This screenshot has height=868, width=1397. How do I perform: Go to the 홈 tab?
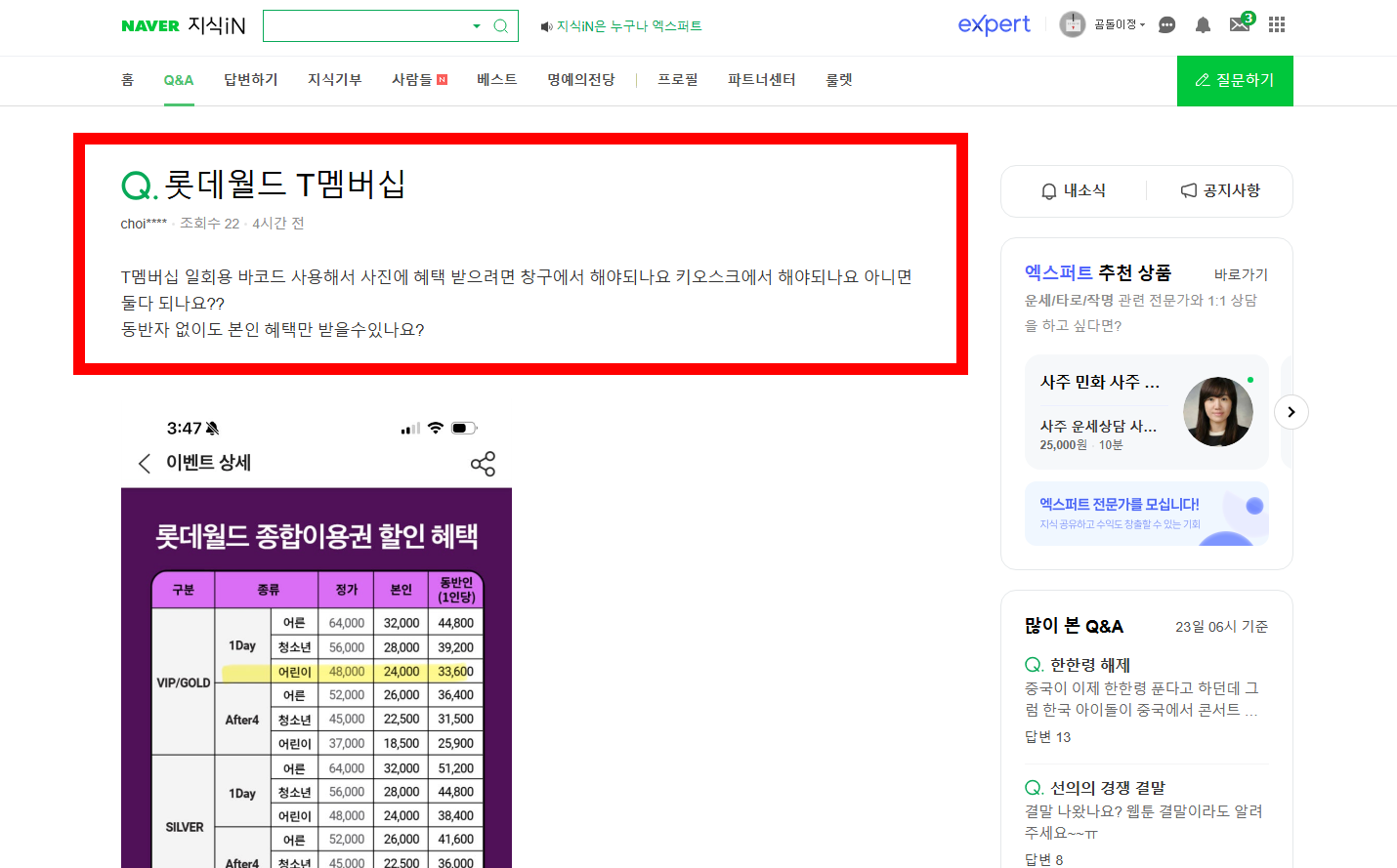[127, 80]
